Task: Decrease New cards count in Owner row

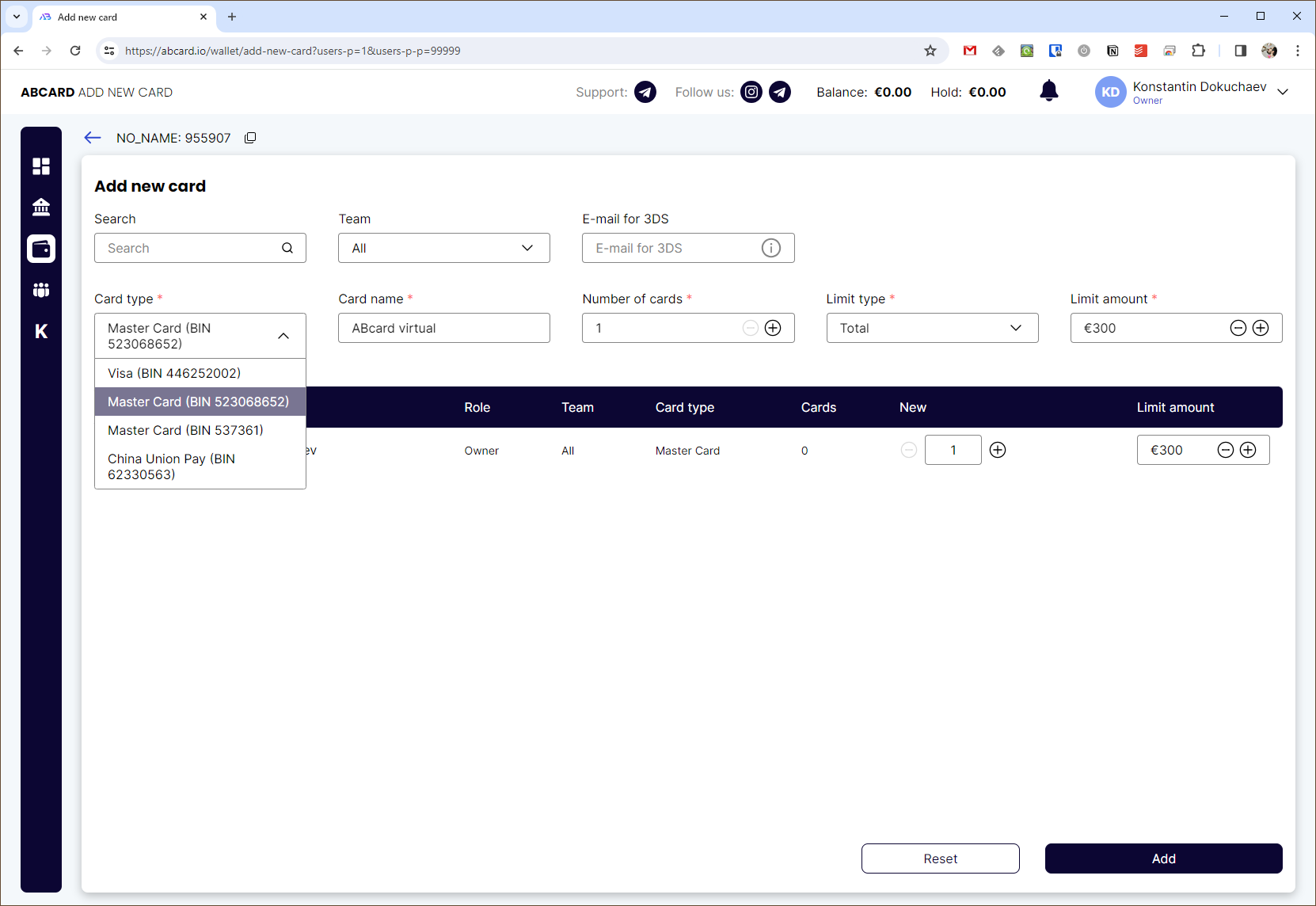Action: [x=909, y=450]
